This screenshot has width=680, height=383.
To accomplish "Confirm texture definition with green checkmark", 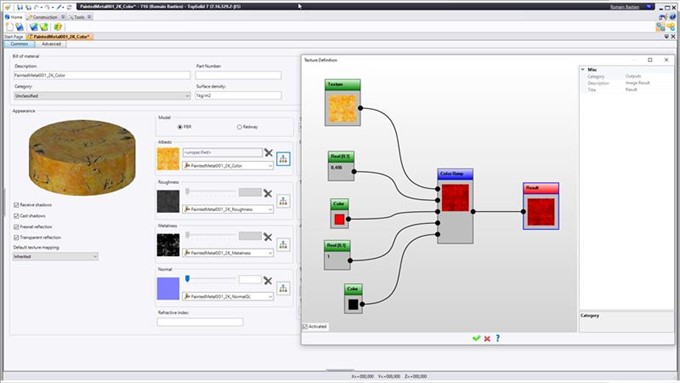I will (476, 338).
